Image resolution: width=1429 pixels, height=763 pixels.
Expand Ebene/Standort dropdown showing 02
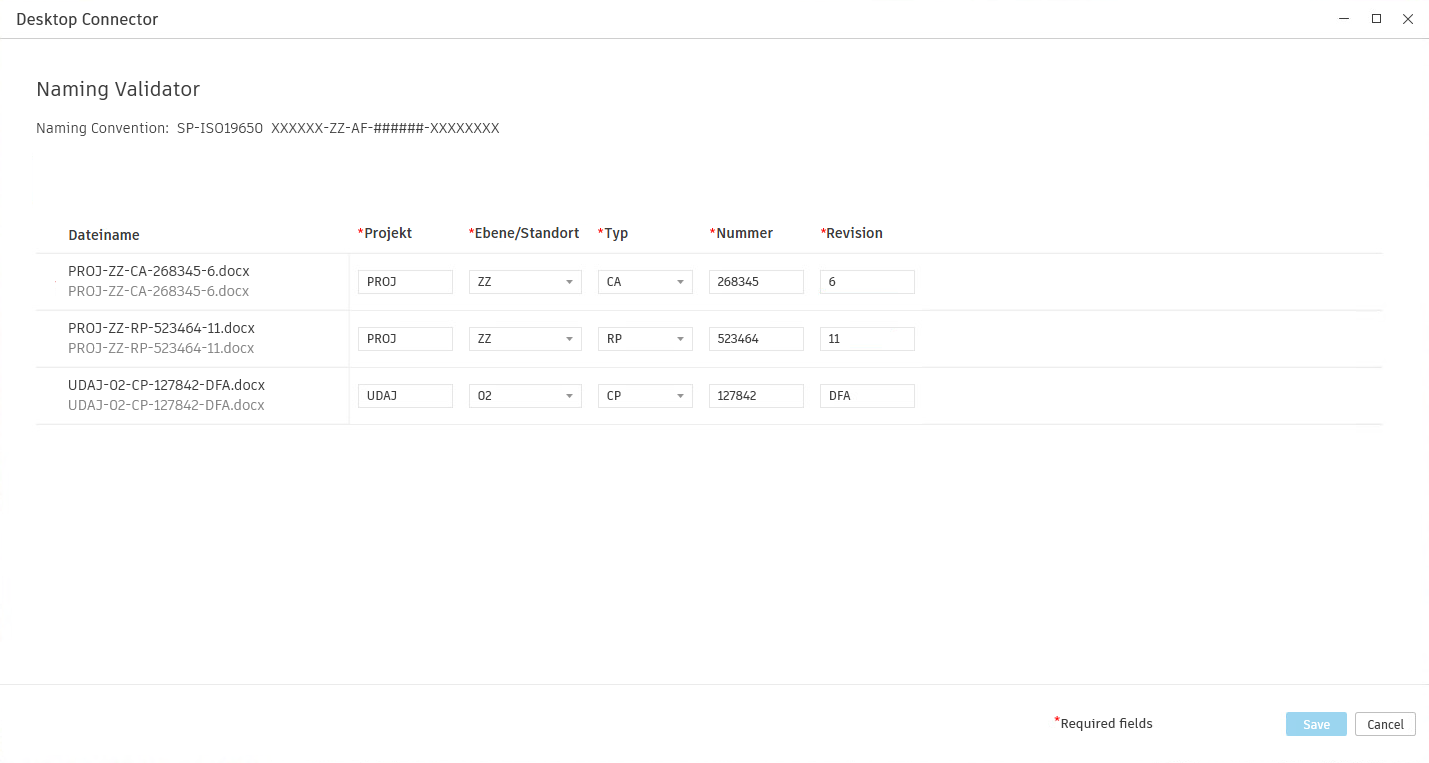tap(525, 396)
